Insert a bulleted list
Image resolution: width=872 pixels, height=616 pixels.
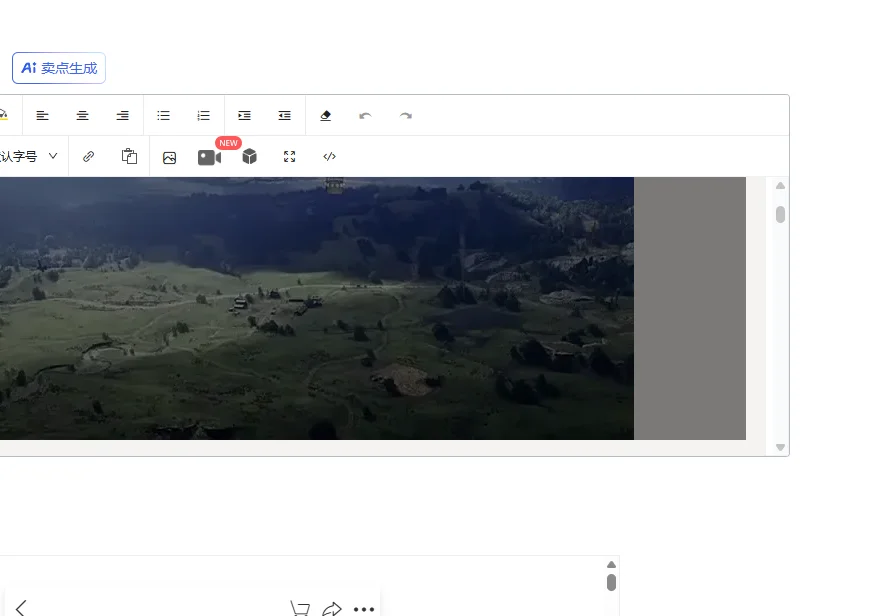point(164,116)
